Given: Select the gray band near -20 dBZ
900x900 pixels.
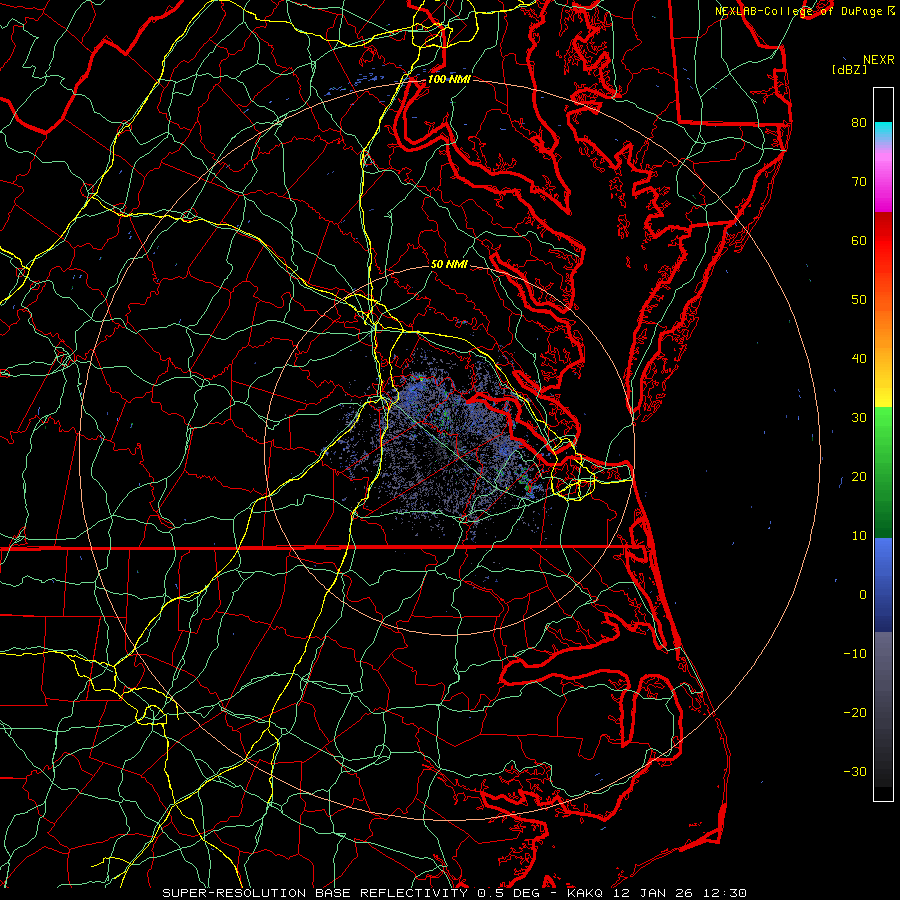Looking at the screenshot, I should point(883,710).
